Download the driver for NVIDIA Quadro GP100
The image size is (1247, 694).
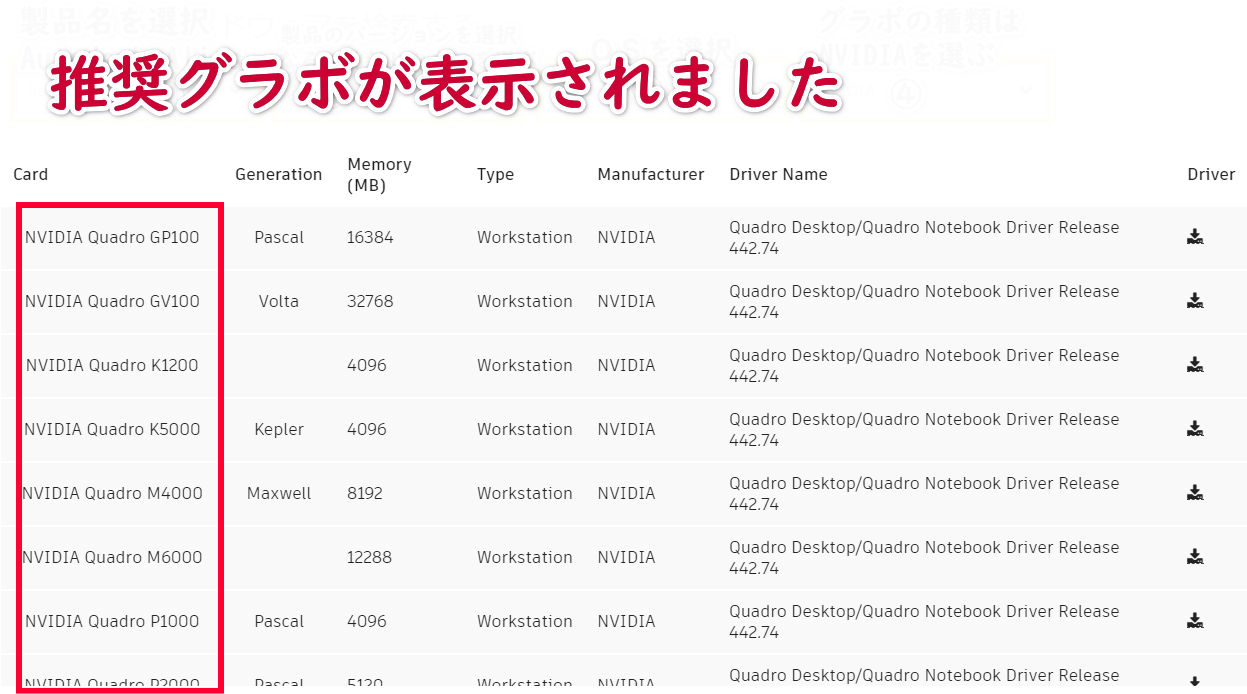tap(1195, 237)
